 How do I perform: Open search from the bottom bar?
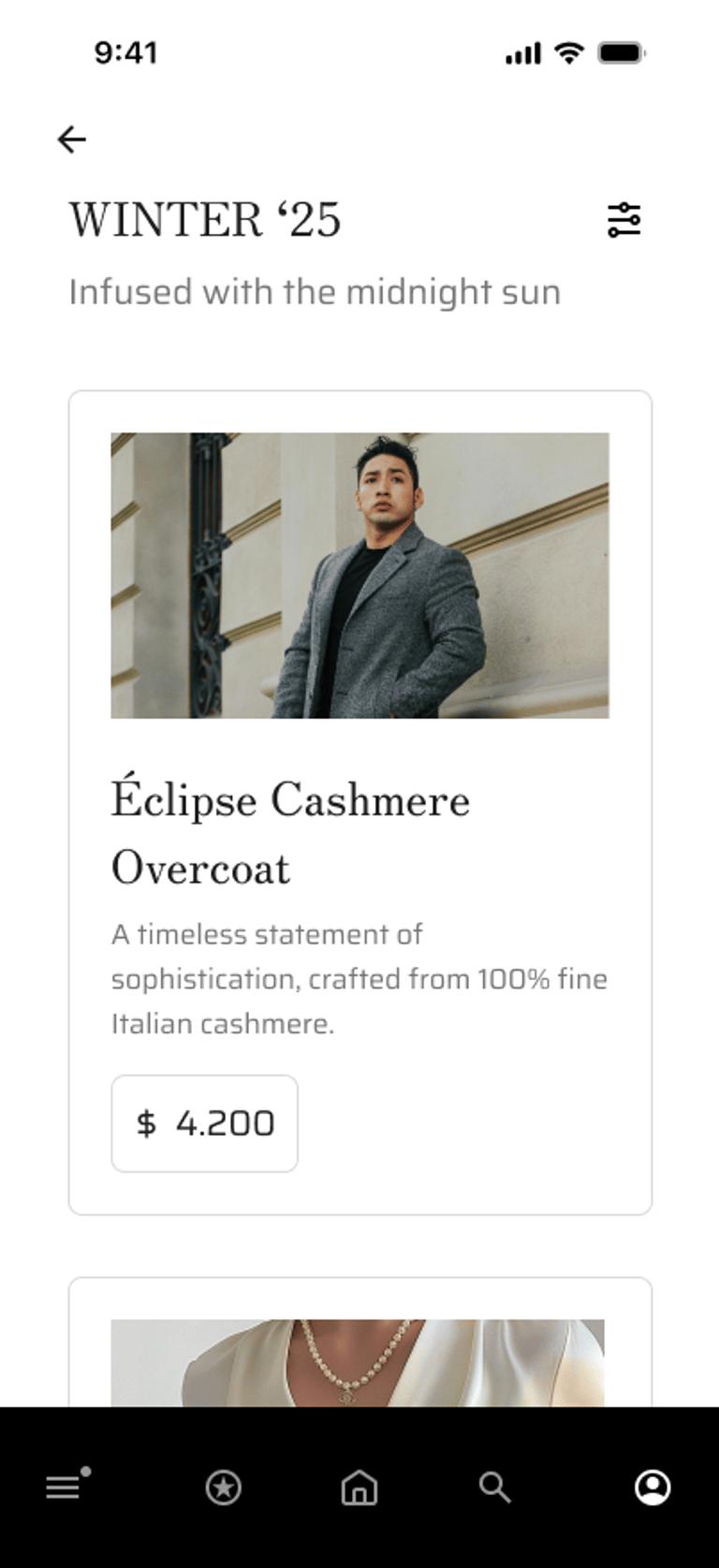tap(494, 1487)
